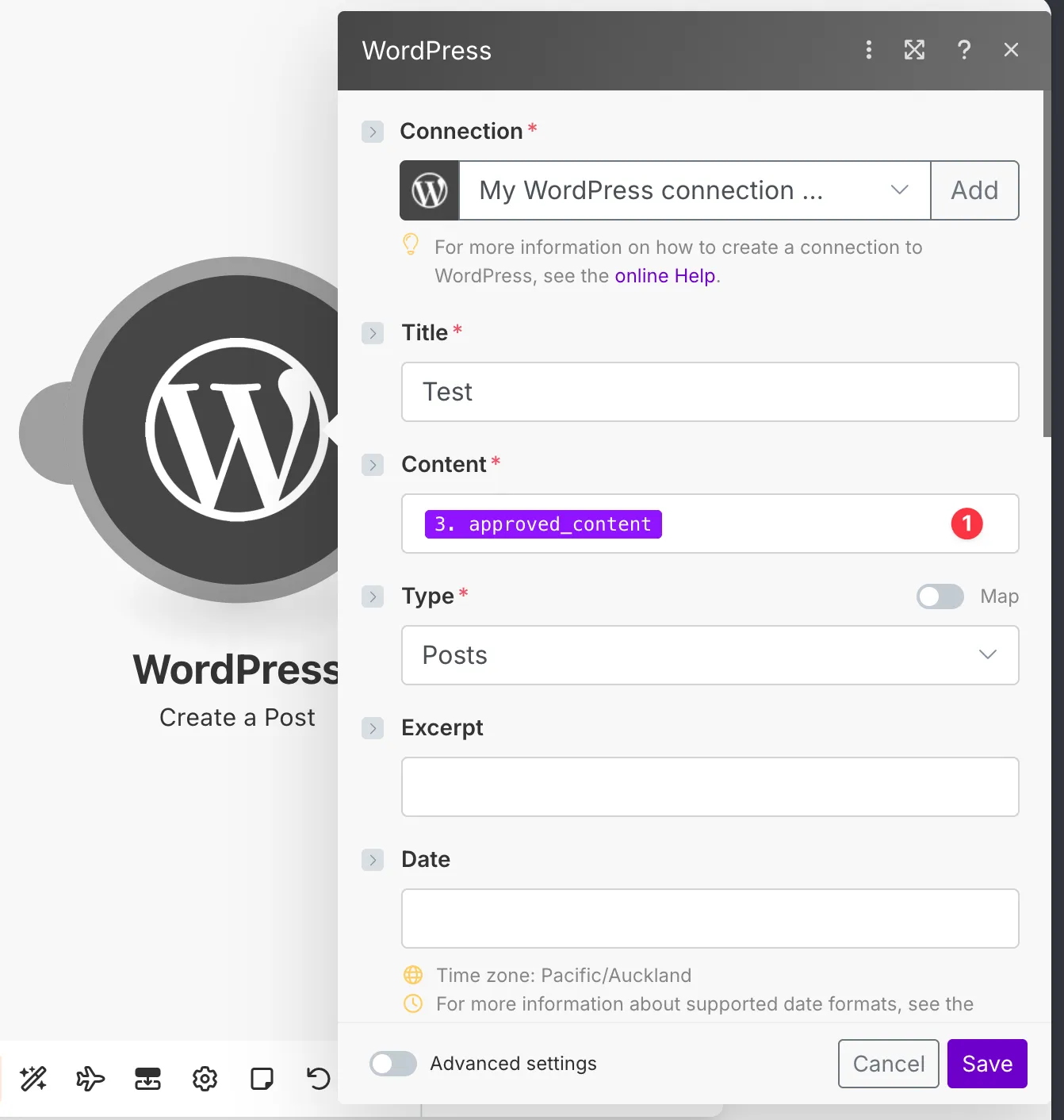
Task: Open the three-dot module options menu
Action: [x=869, y=50]
